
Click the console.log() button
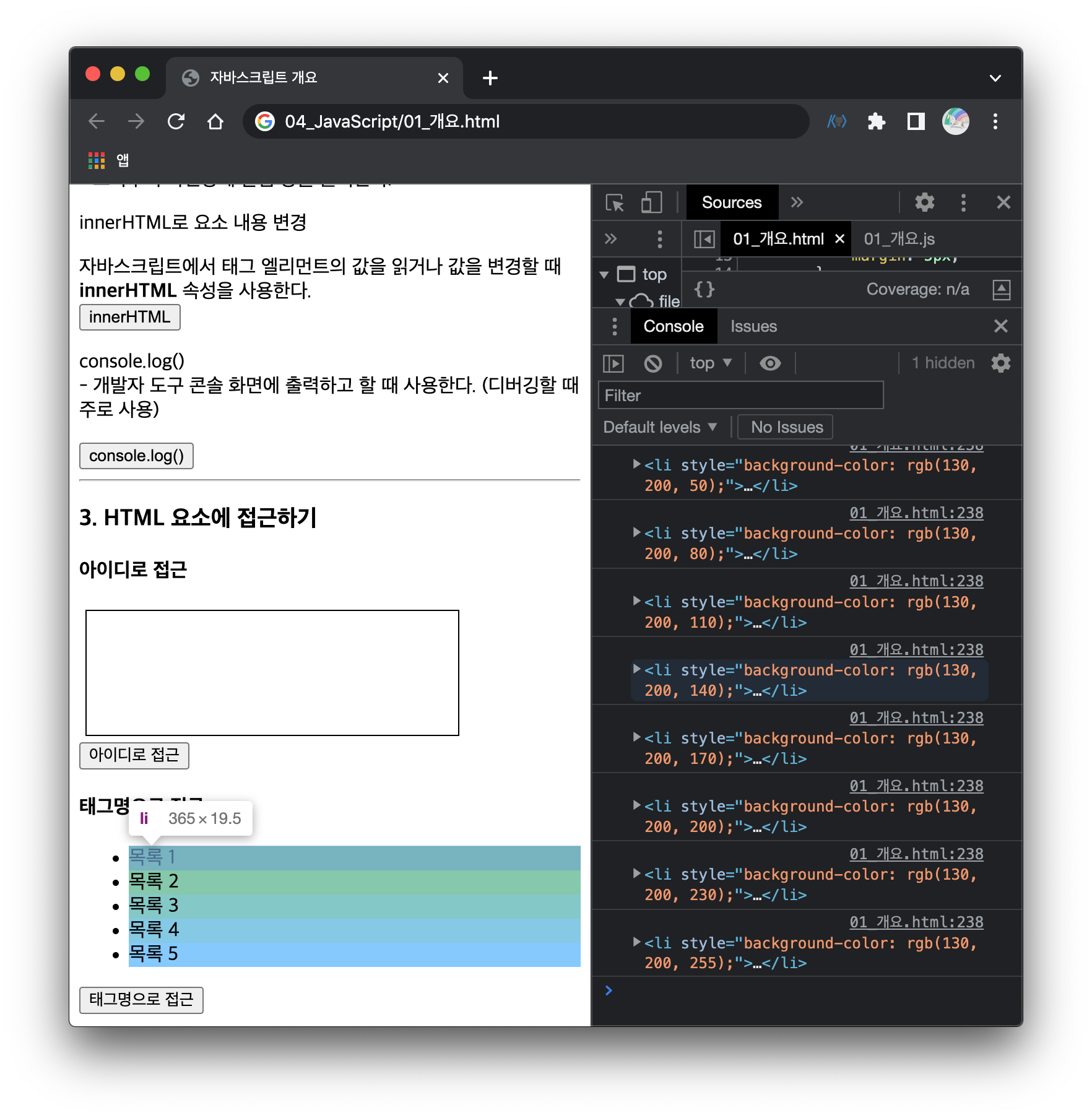136,456
